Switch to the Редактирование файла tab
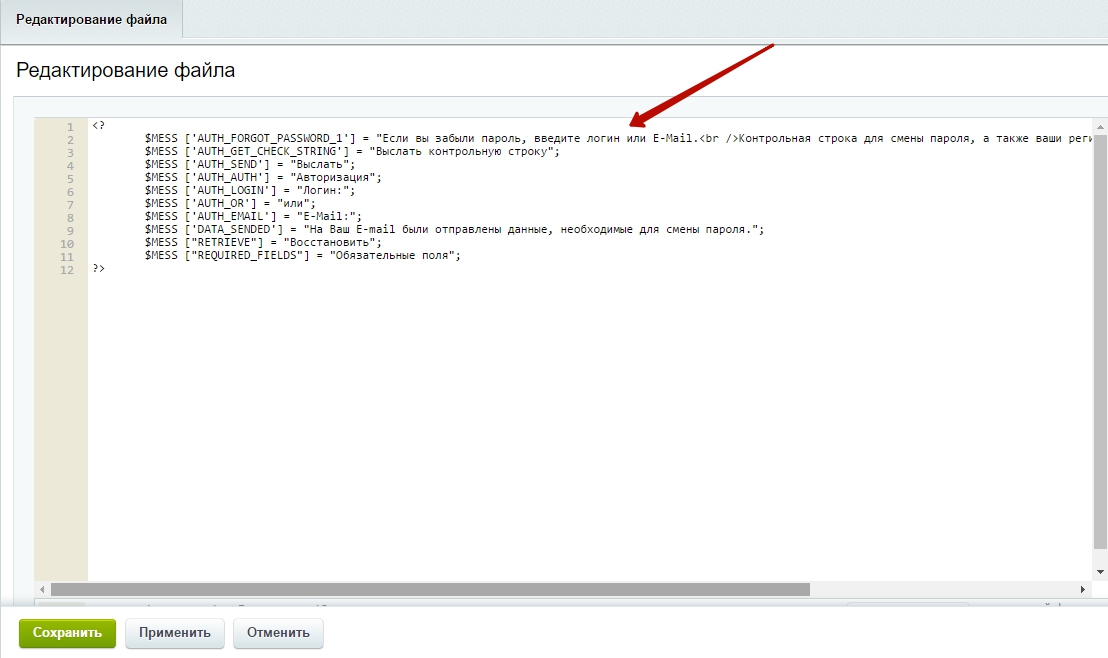This screenshot has height=658, width=1108. pyautogui.click(x=91, y=19)
